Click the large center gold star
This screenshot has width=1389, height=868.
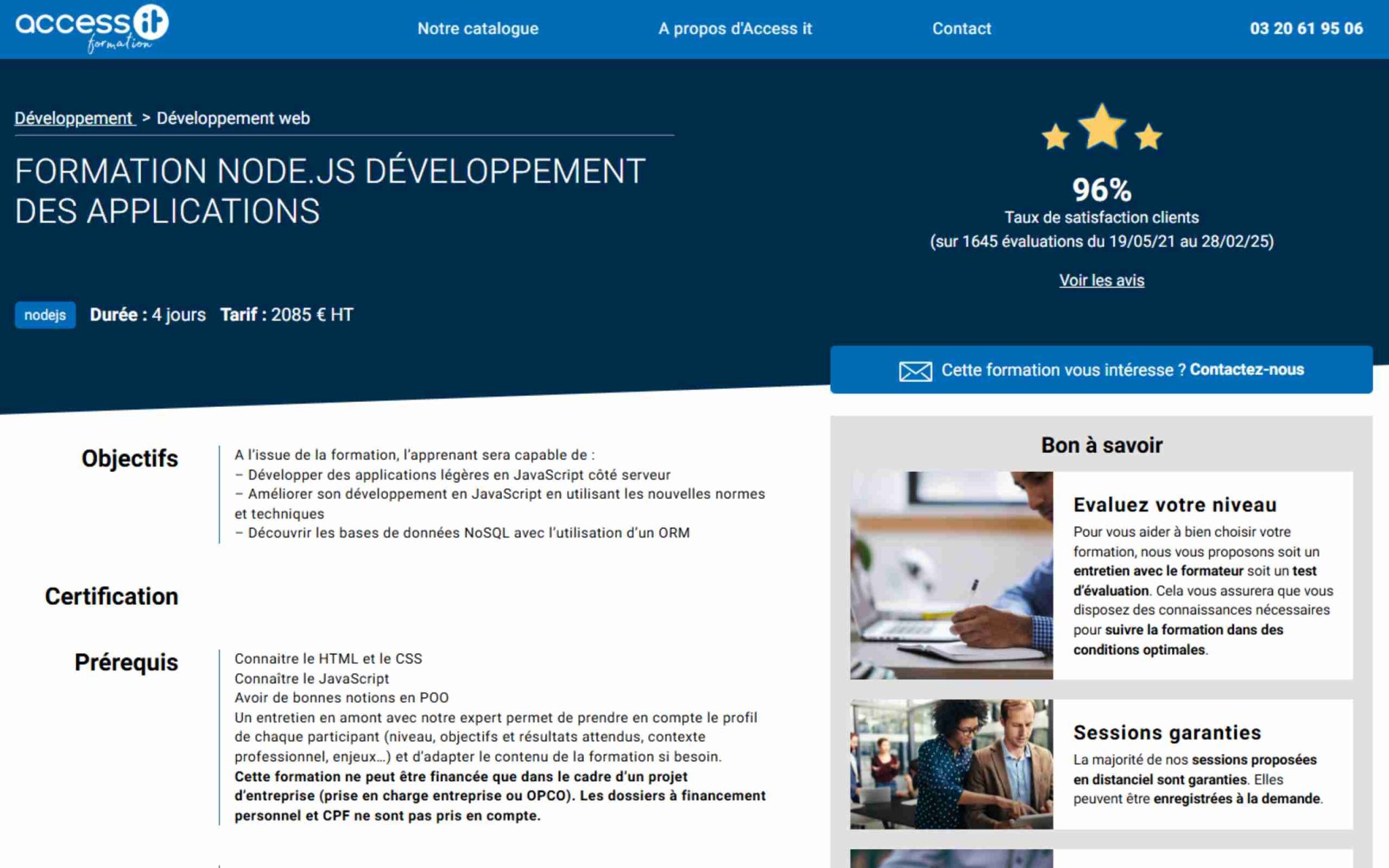coord(1102,126)
